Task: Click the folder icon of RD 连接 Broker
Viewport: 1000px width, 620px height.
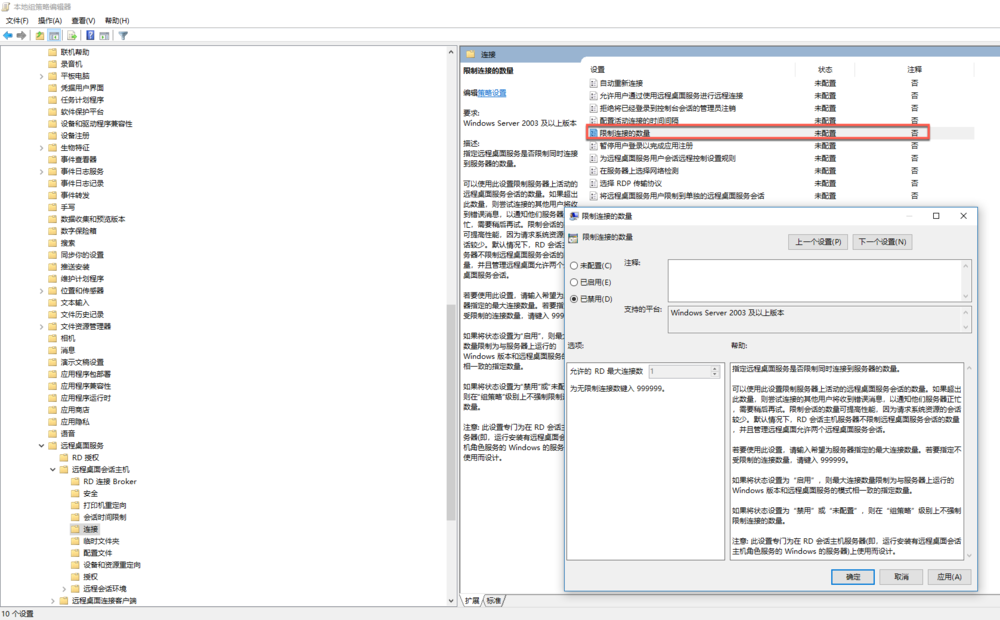Action: point(75,482)
